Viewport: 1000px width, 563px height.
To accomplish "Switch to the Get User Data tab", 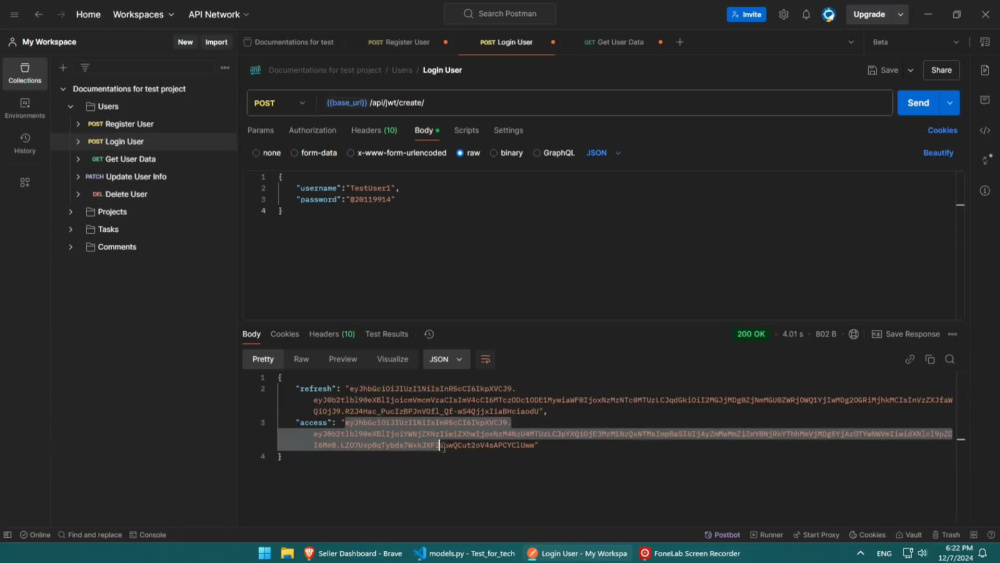I will tap(614, 42).
